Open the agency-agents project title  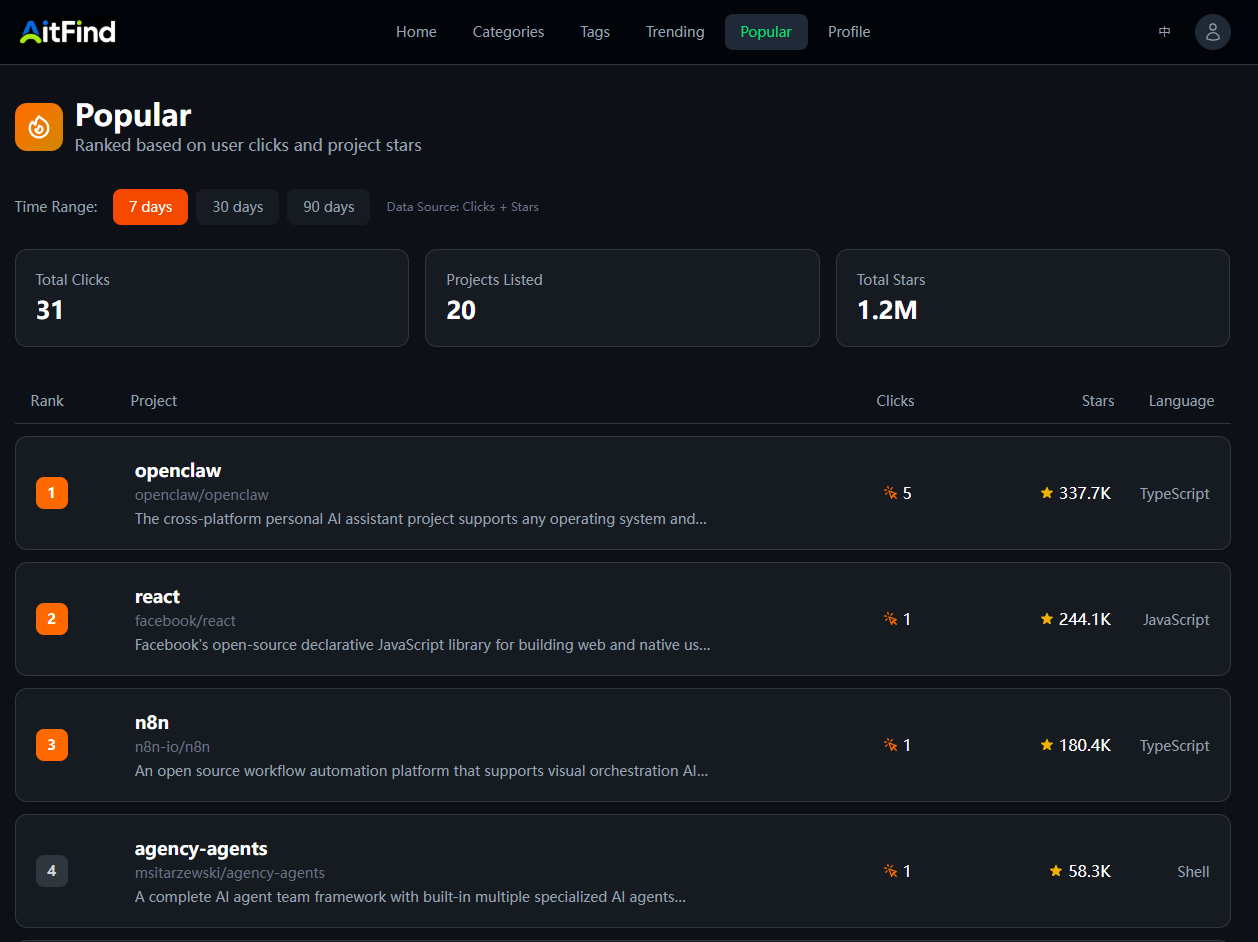click(x=201, y=848)
